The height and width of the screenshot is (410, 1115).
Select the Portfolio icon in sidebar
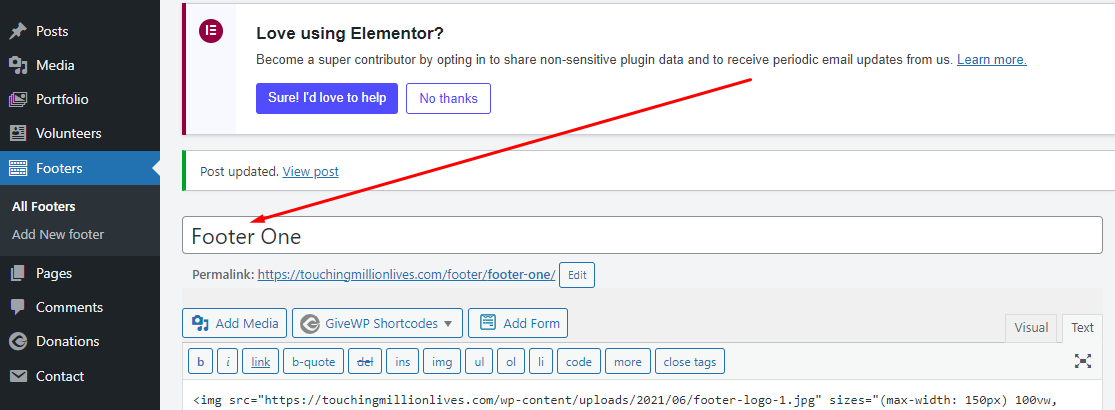[18, 99]
